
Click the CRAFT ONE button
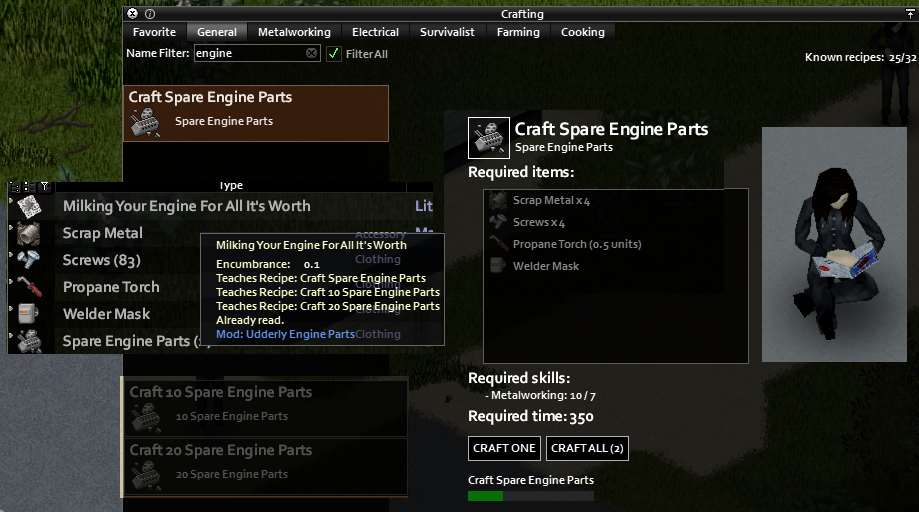click(505, 448)
